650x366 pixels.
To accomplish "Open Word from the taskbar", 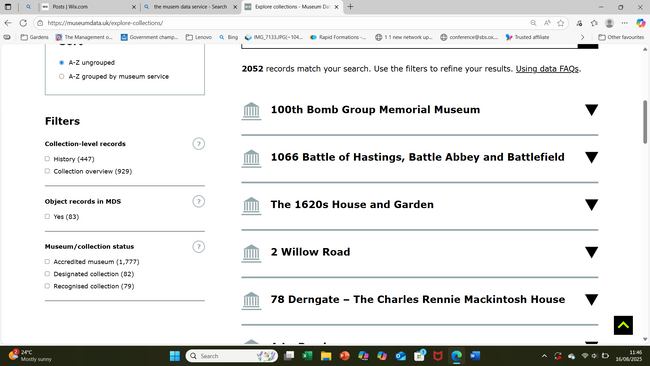I will click(x=475, y=356).
